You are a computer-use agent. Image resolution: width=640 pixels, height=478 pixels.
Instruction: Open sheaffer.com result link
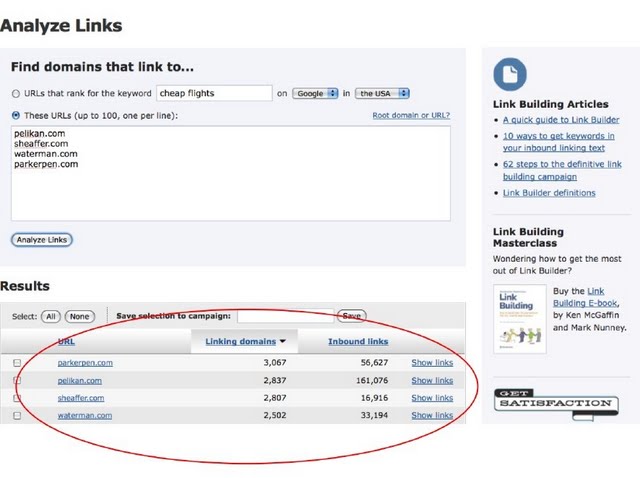[x=81, y=398]
